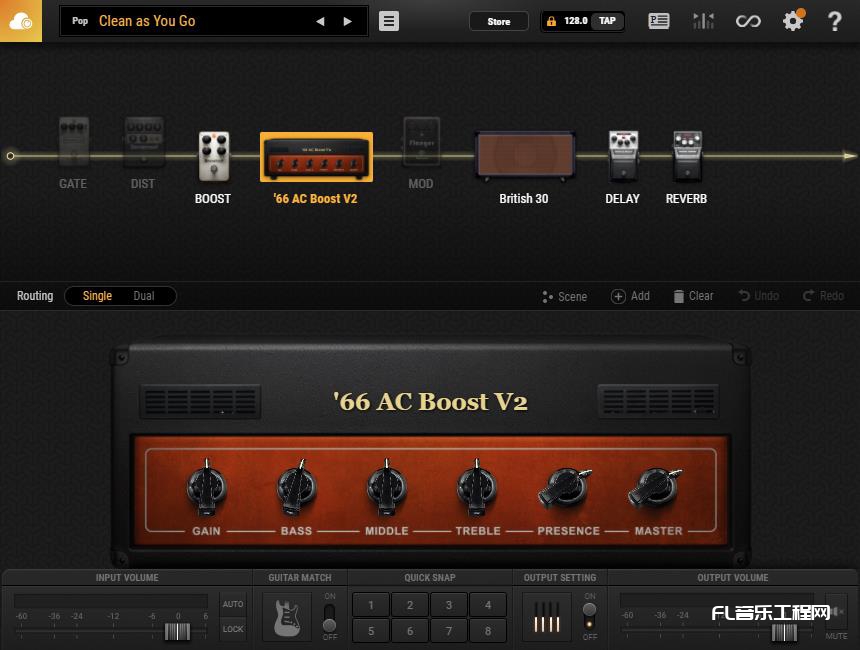
Task: Select the MOD flanger pedal
Action: [x=420, y=143]
